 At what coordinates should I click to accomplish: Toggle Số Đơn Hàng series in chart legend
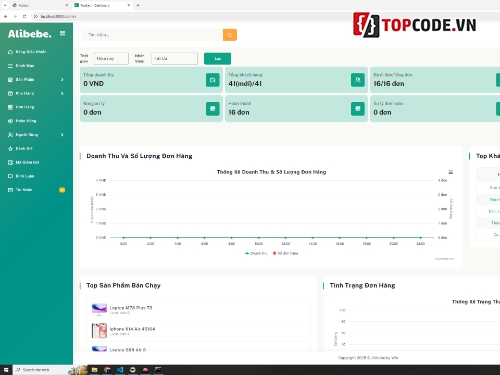[285, 253]
